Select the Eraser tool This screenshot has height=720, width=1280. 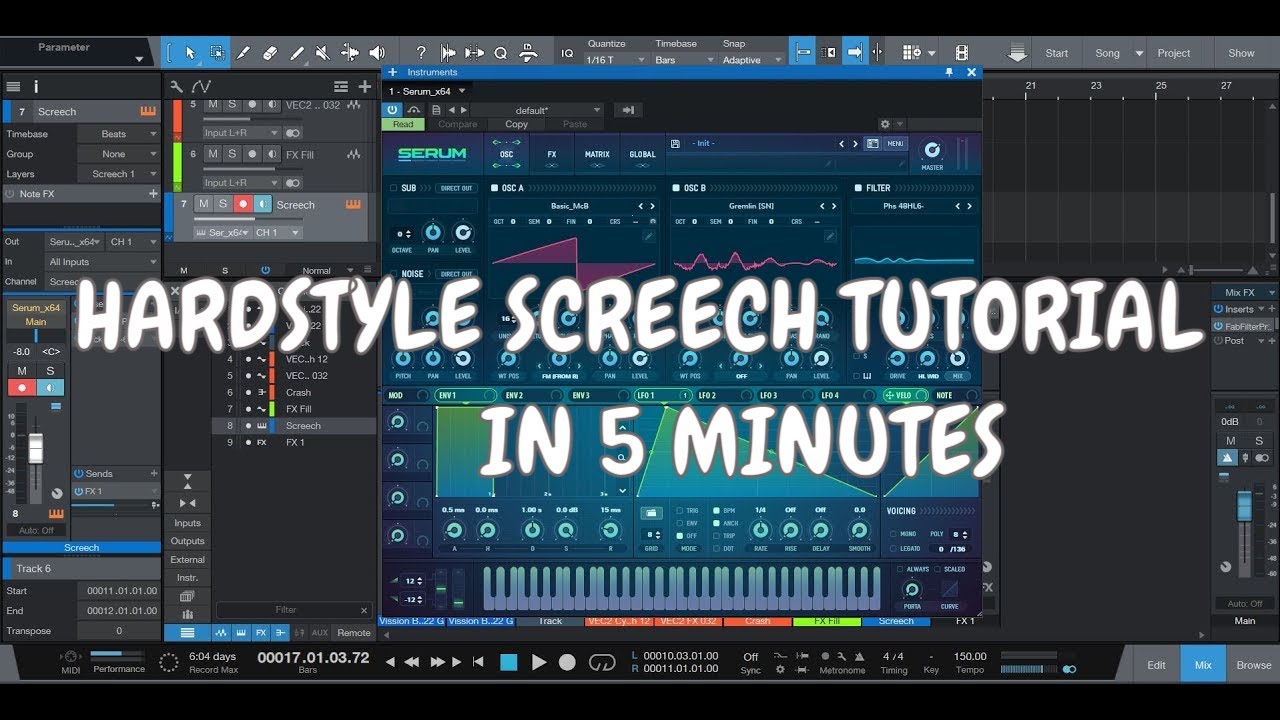pos(270,53)
